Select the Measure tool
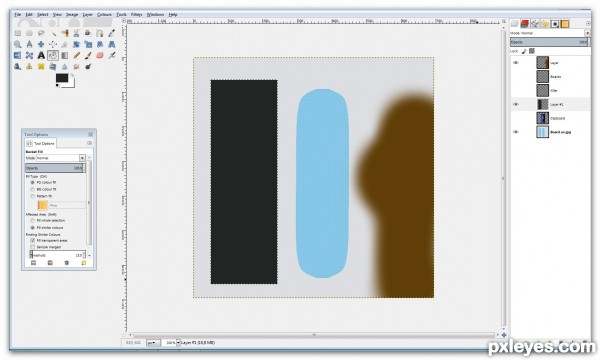This screenshot has width=600, height=360. [29, 44]
